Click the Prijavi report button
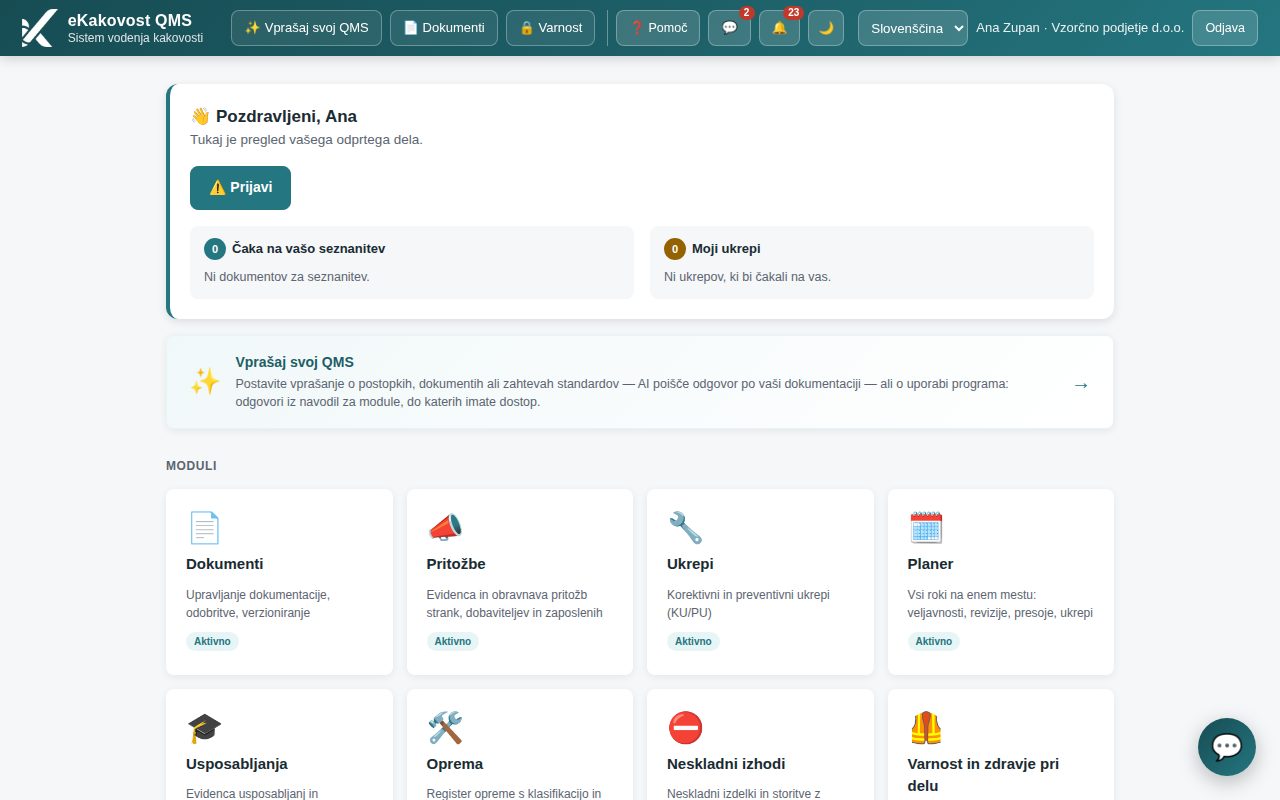This screenshot has width=1280, height=800. coord(240,188)
